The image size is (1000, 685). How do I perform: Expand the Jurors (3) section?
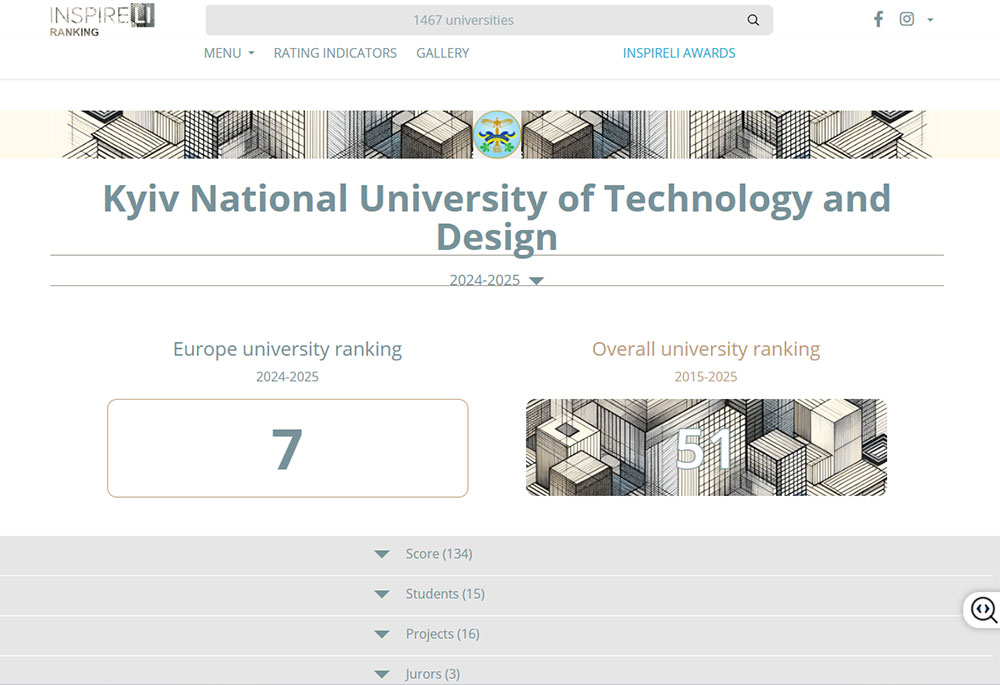point(432,673)
